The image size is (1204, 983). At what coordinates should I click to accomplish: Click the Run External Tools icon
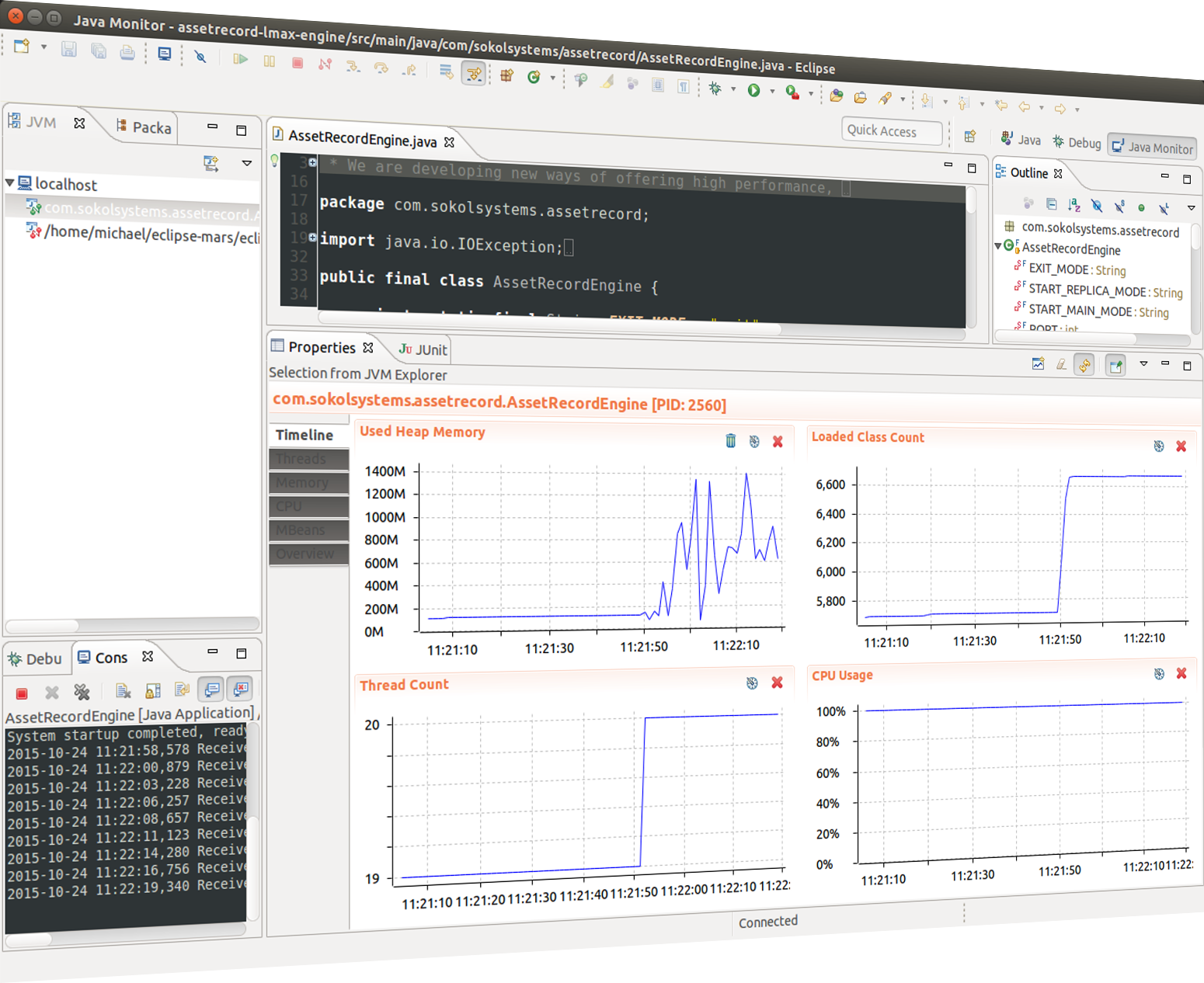pyautogui.click(x=792, y=92)
